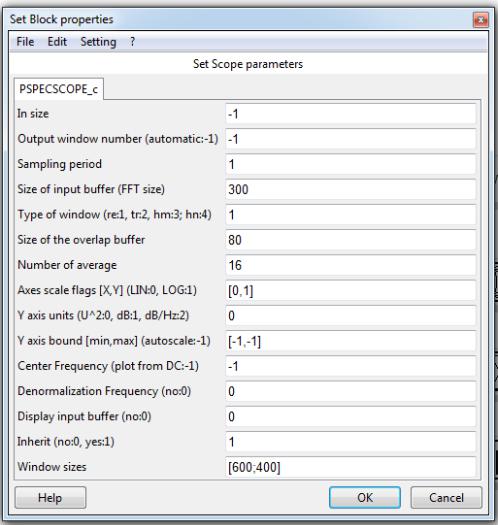Image resolution: width=498 pixels, height=525 pixels.
Task: Click the Y axis units field
Action: click(350, 316)
